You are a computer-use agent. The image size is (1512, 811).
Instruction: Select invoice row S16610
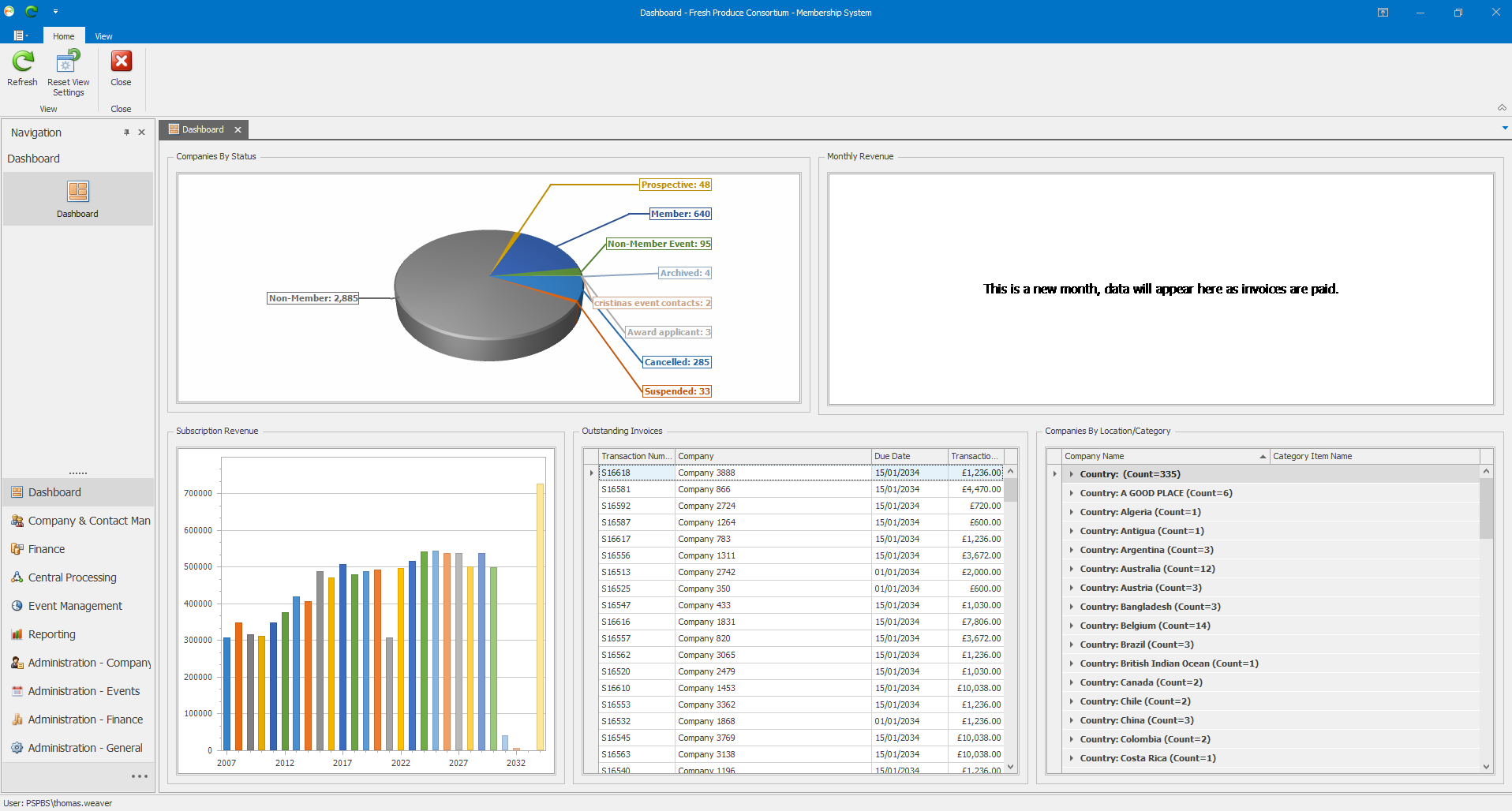(800, 688)
